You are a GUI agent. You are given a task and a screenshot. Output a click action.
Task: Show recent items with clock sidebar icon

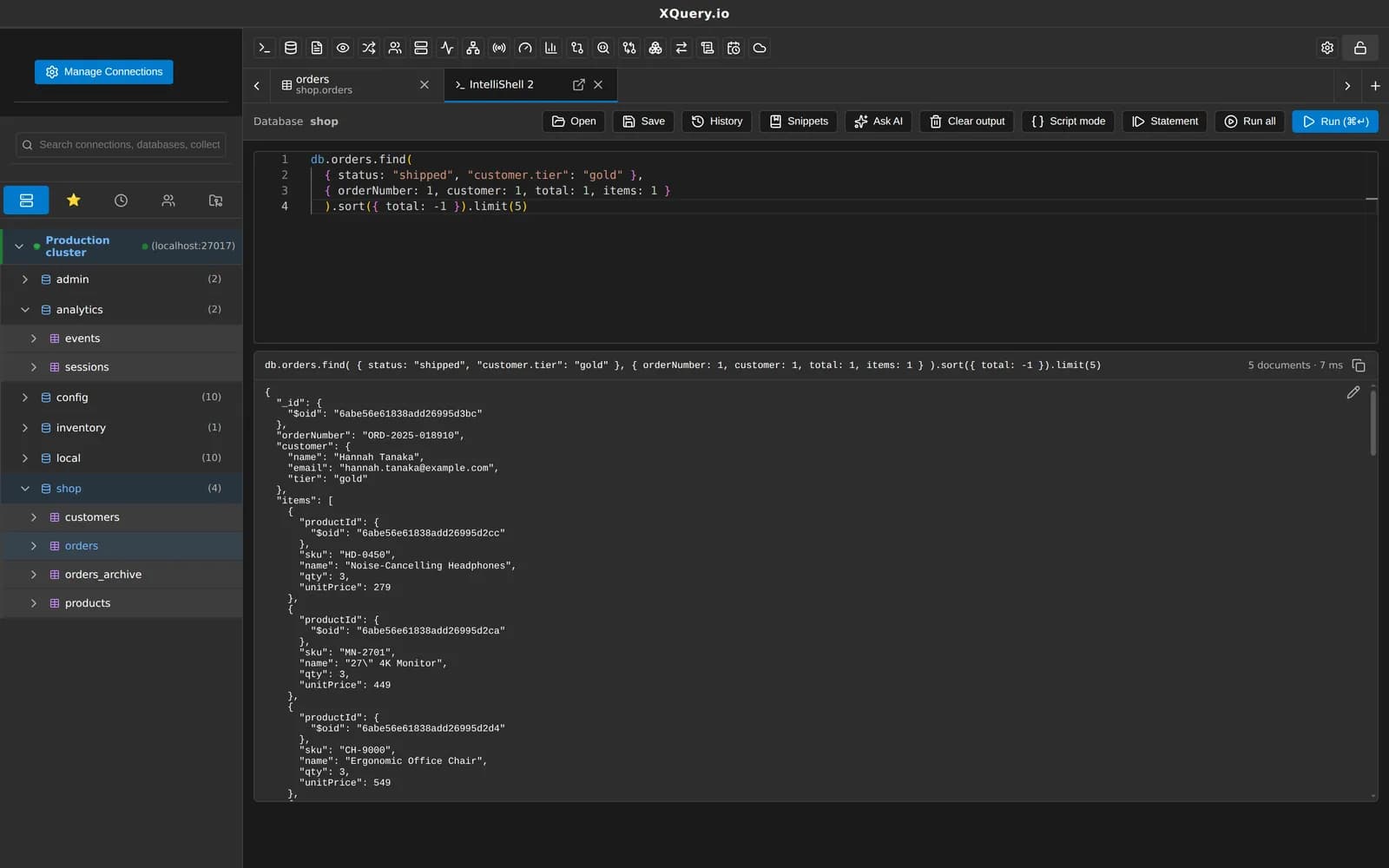point(121,201)
